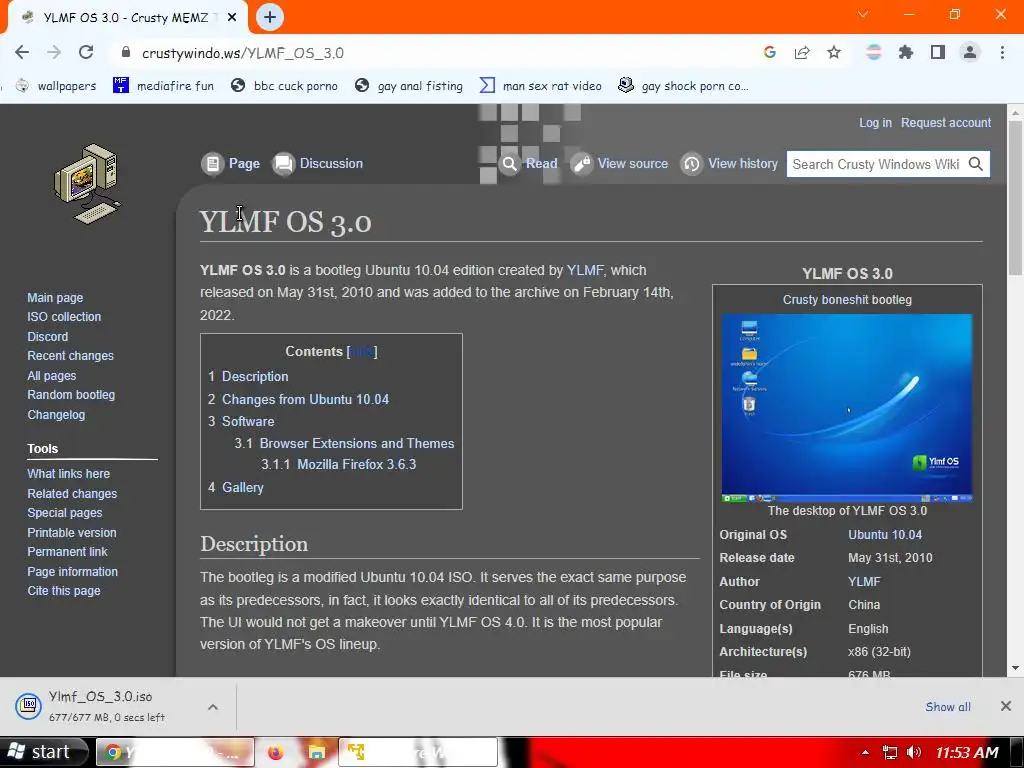Close the downloads bar
Image resolution: width=1024 pixels, height=768 pixels.
1006,706
